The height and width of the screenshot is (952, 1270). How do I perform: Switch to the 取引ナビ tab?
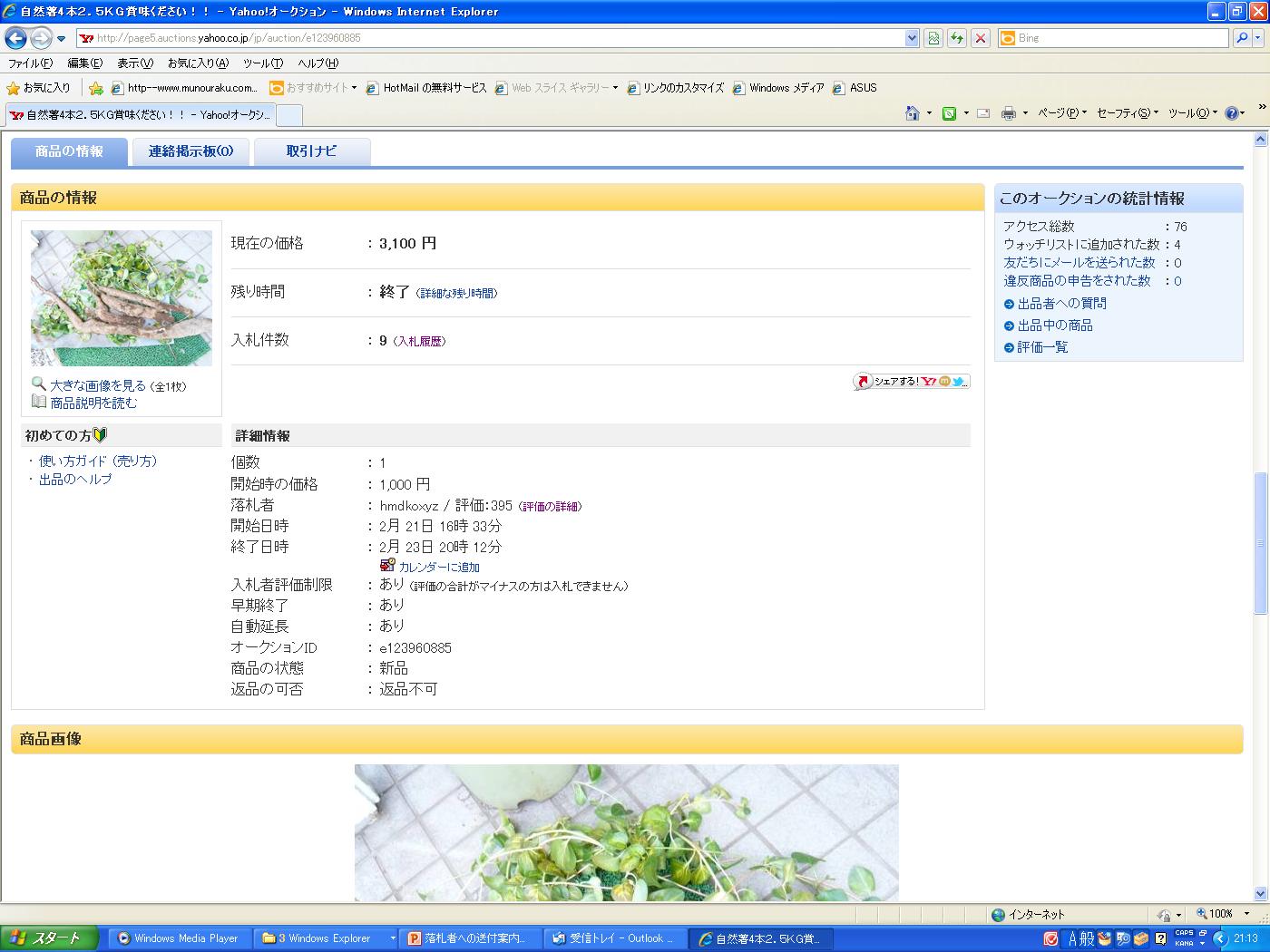point(311,151)
